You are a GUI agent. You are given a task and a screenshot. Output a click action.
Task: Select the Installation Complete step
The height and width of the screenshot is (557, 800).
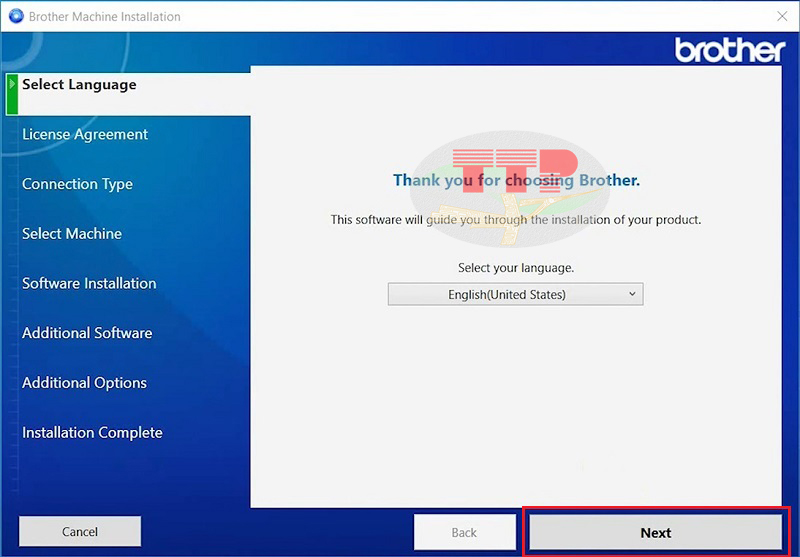coord(92,433)
